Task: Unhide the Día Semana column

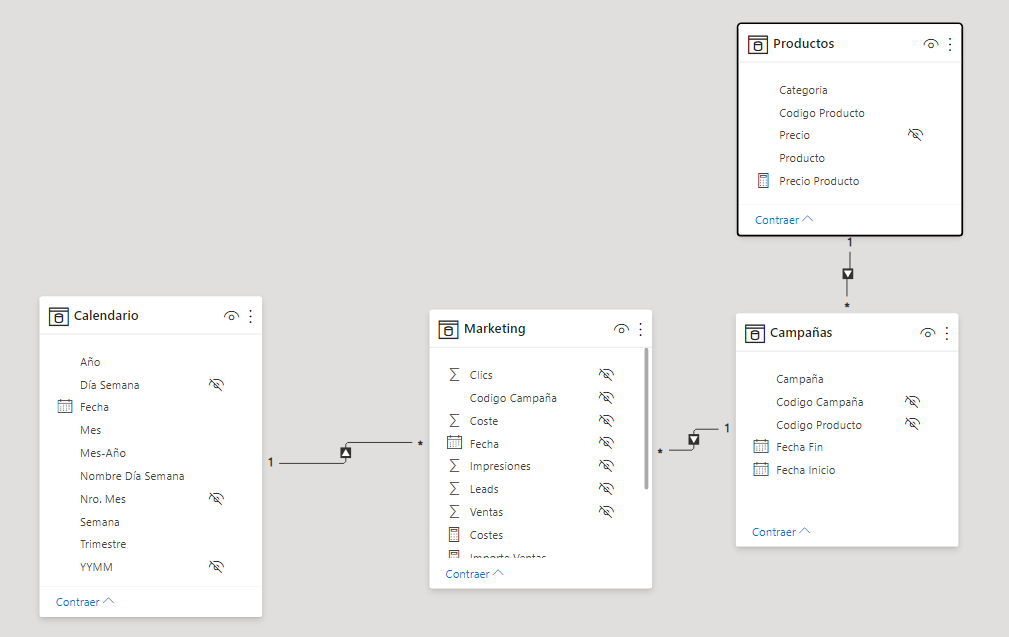Action: point(216,384)
